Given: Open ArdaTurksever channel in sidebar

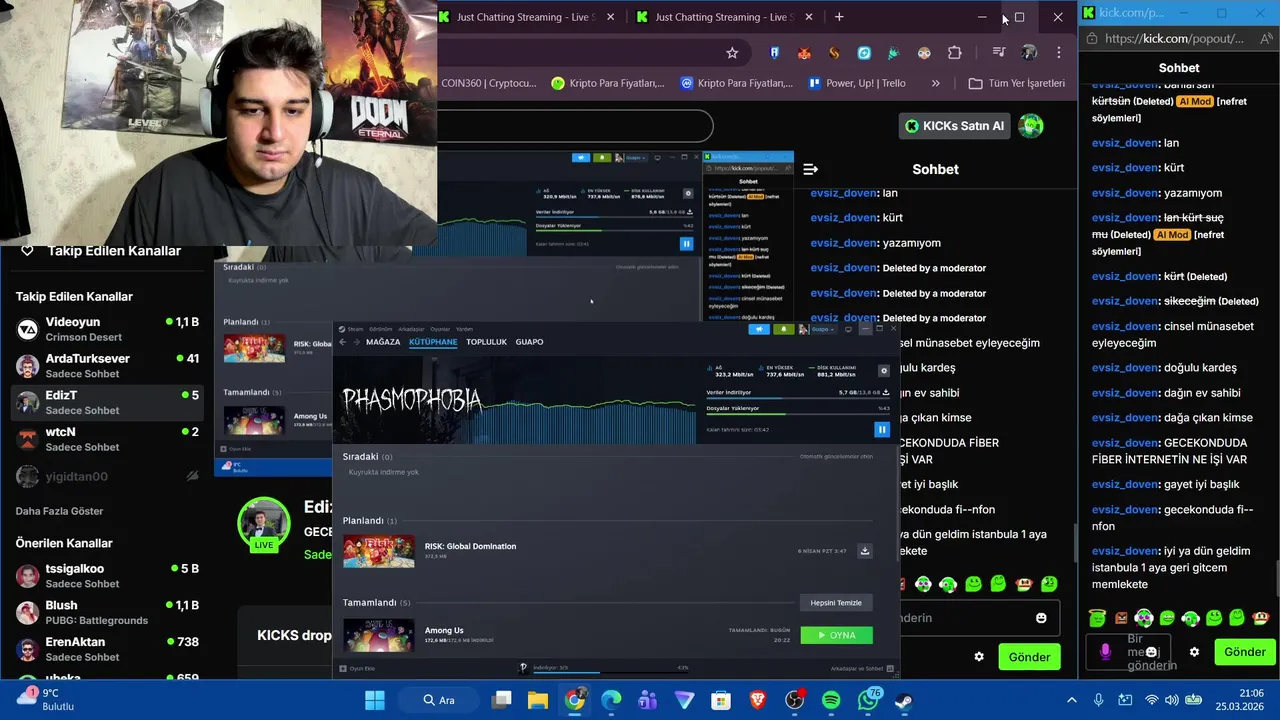Looking at the screenshot, I should pos(108,366).
